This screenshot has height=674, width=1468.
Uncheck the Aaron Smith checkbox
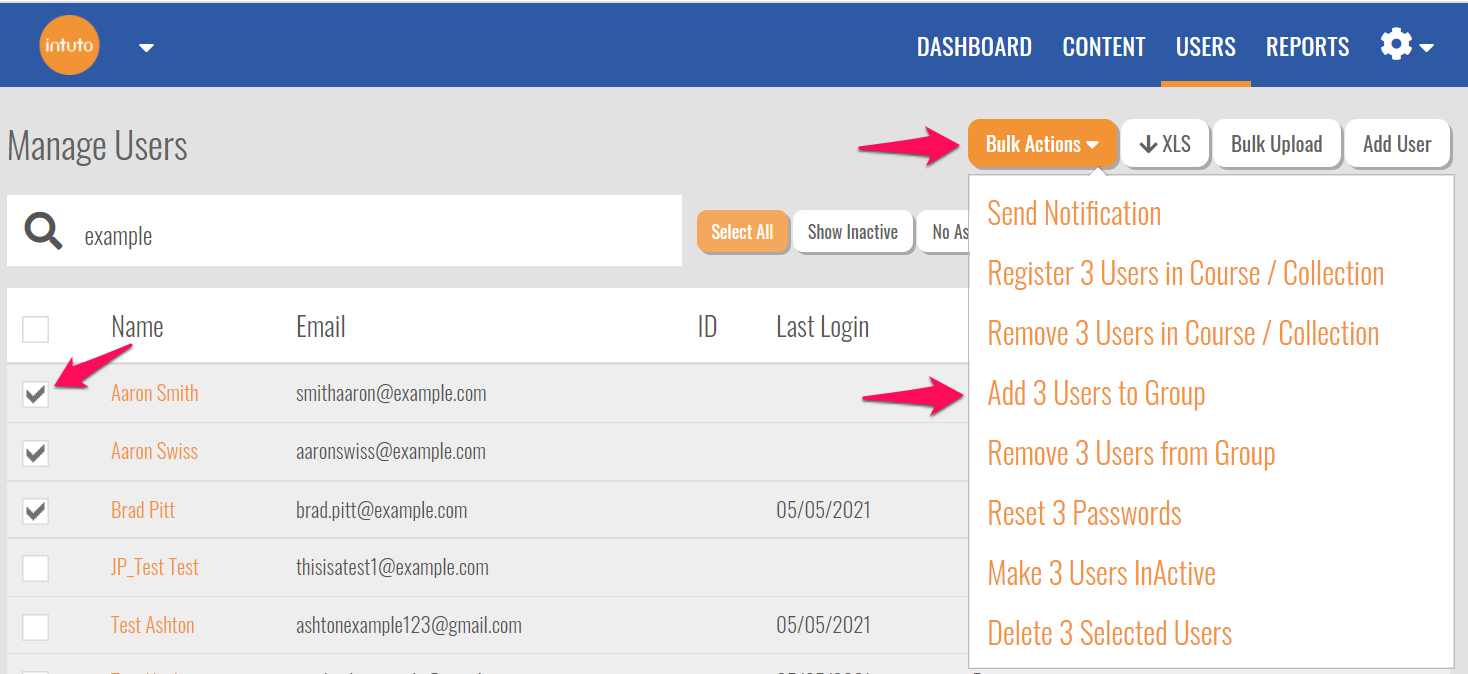[35, 394]
